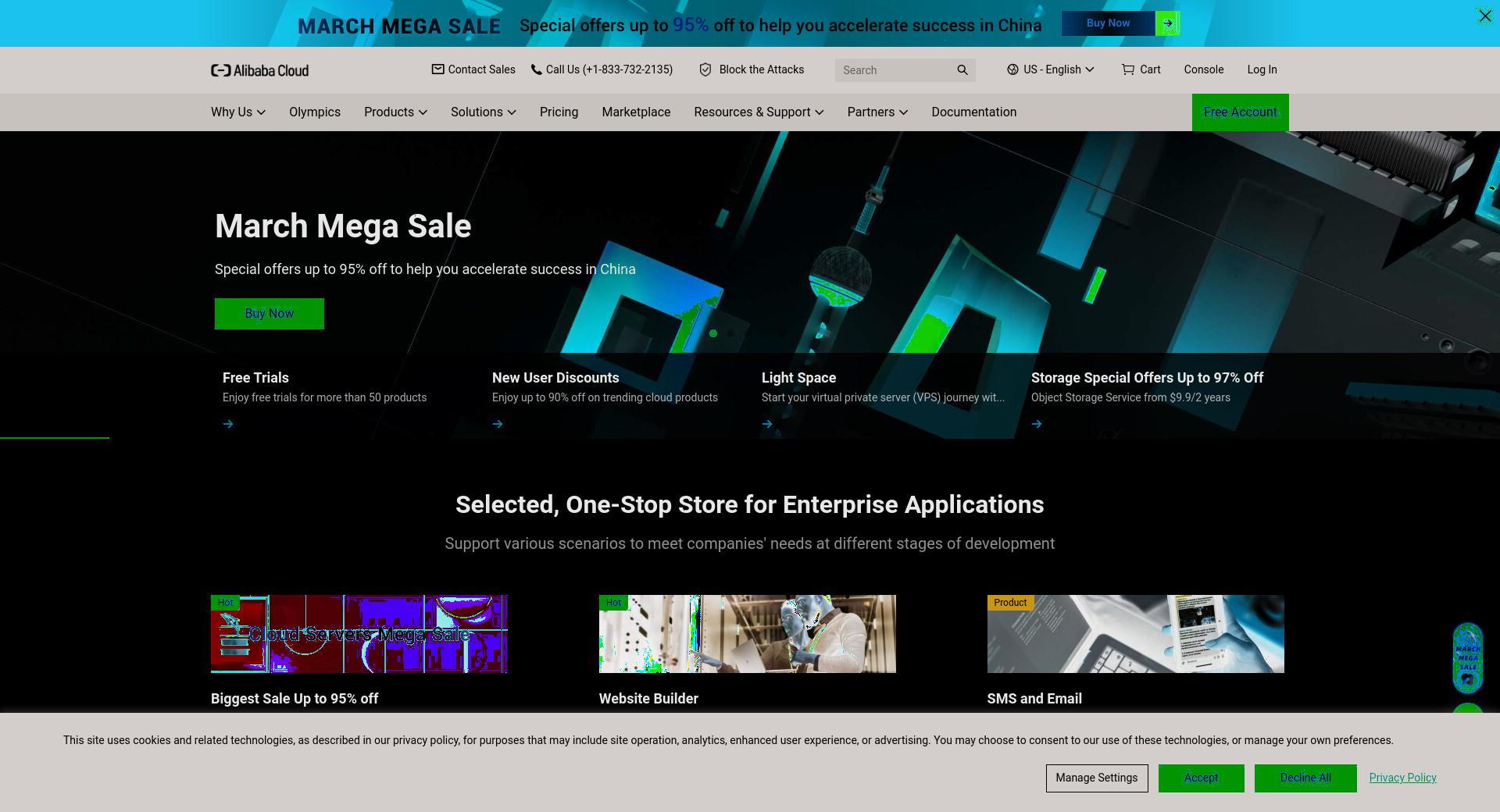The width and height of the screenshot is (1500, 812).
Task: Click the arrow under Storage Special Offers
Action: [x=1037, y=424]
